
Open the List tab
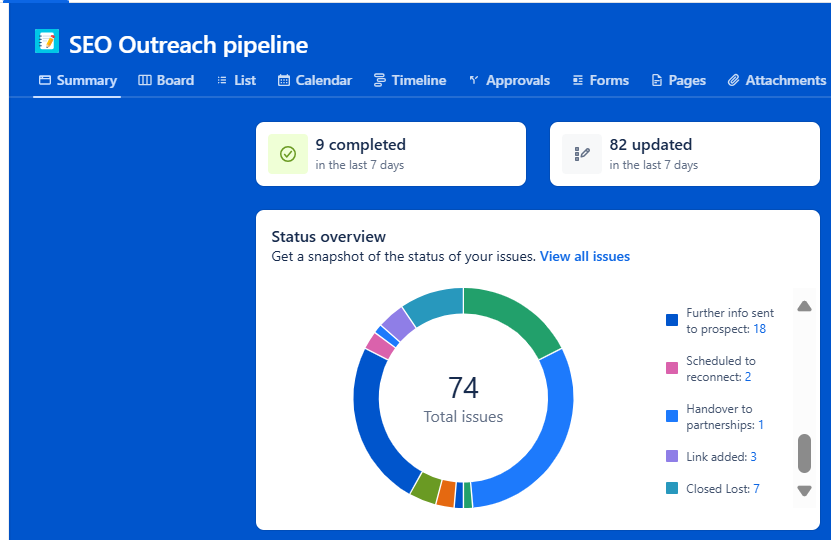pyautogui.click(x=236, y=81)
